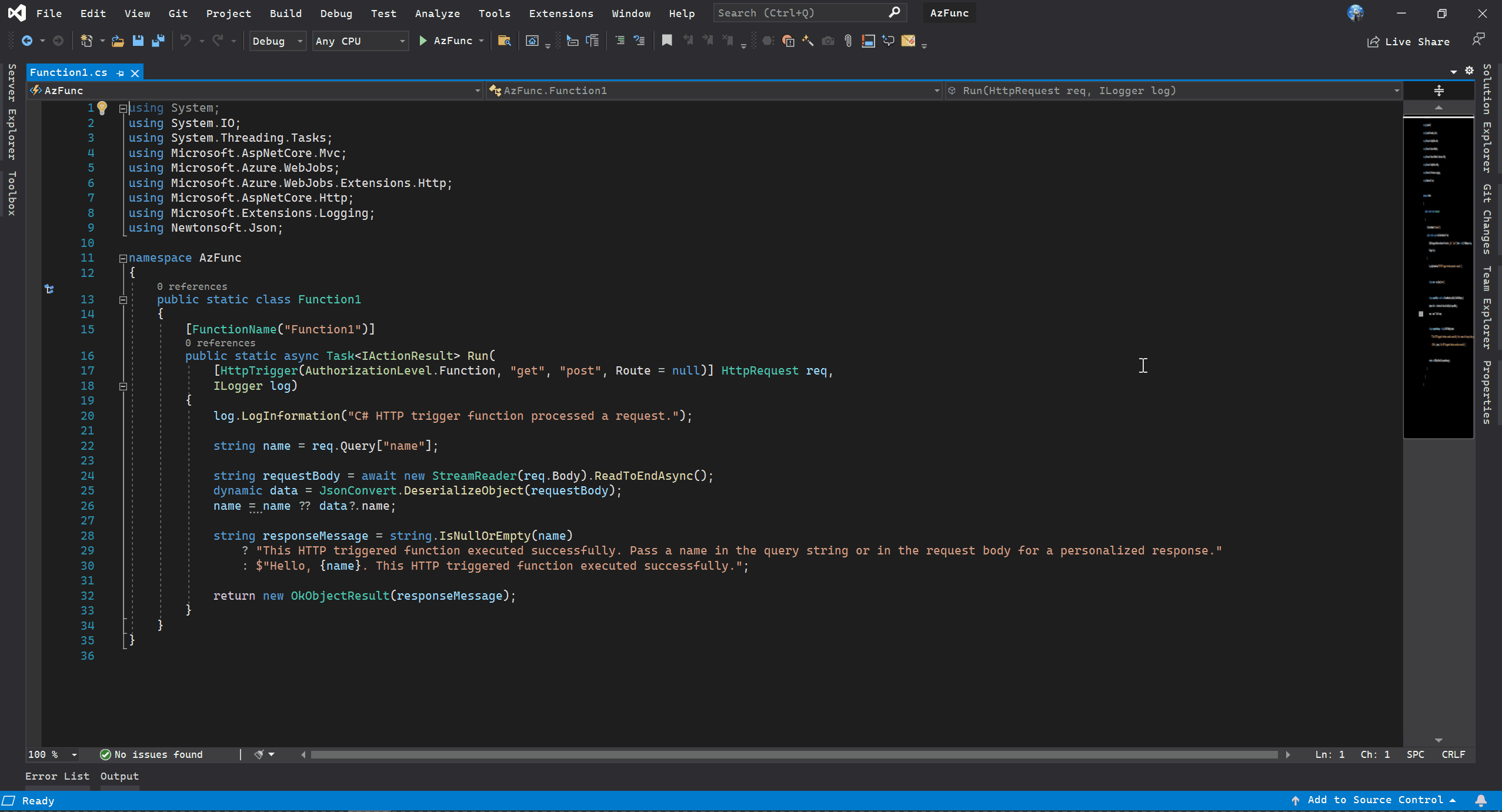
Task: Toggle the bookmark icon in the toolbar
Action: point(667,41)
